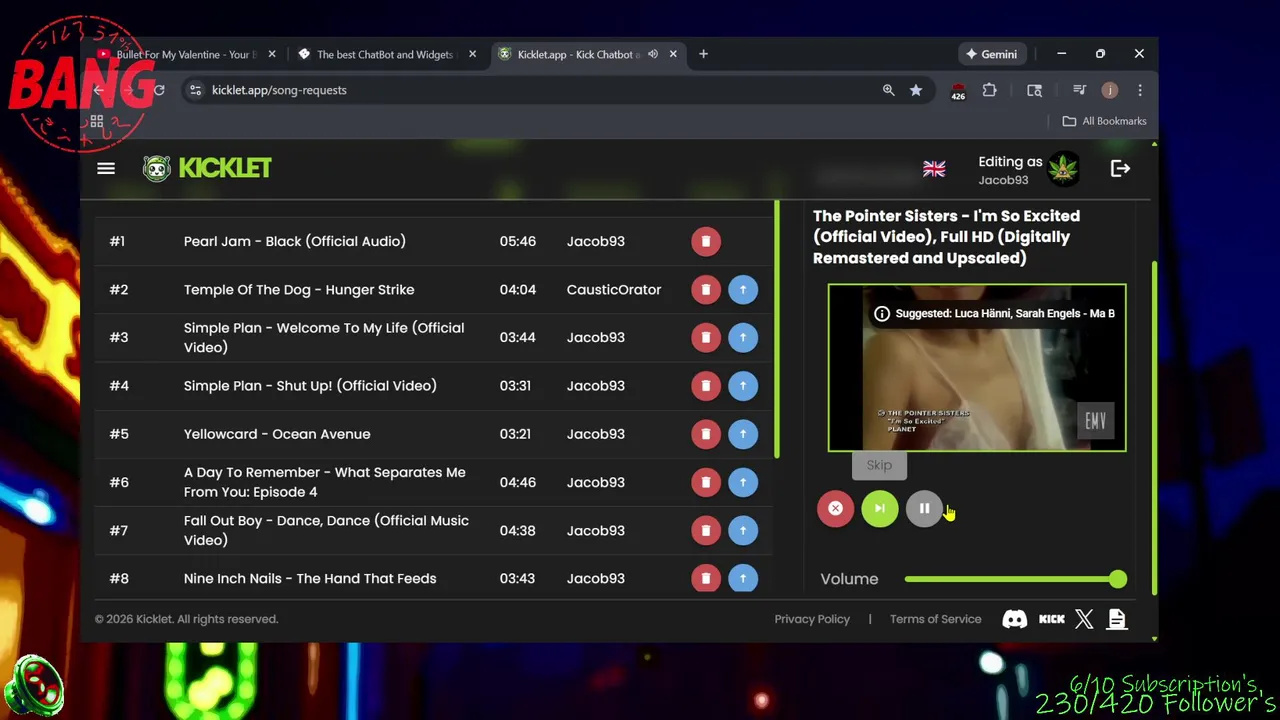This screenshot has height=720, width=1280.
Task: Adjust the Volume slider
Action: pyautogui.click(x=1015, y=579)
